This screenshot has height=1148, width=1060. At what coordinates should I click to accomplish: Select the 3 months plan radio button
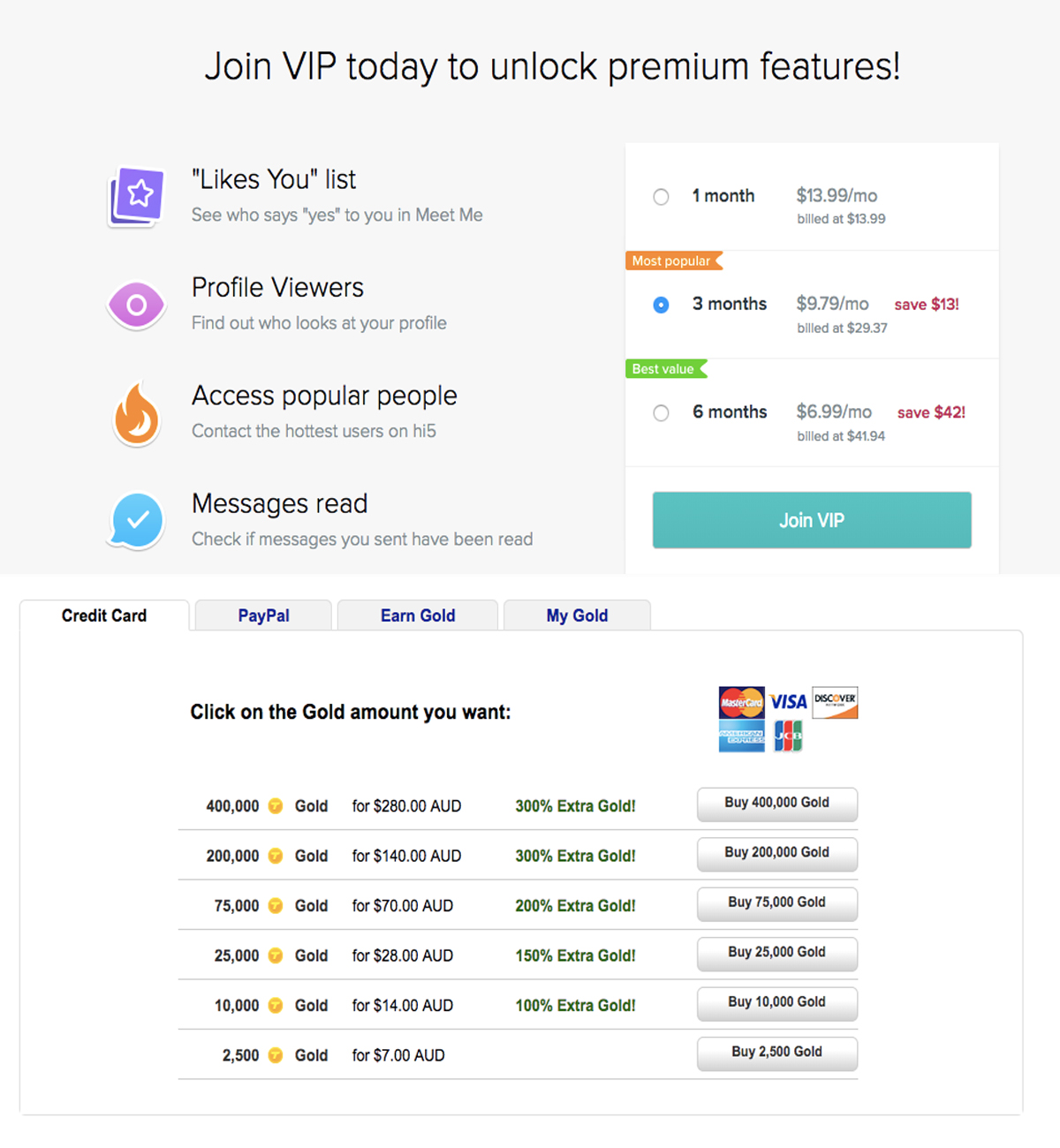click(661, 306)
